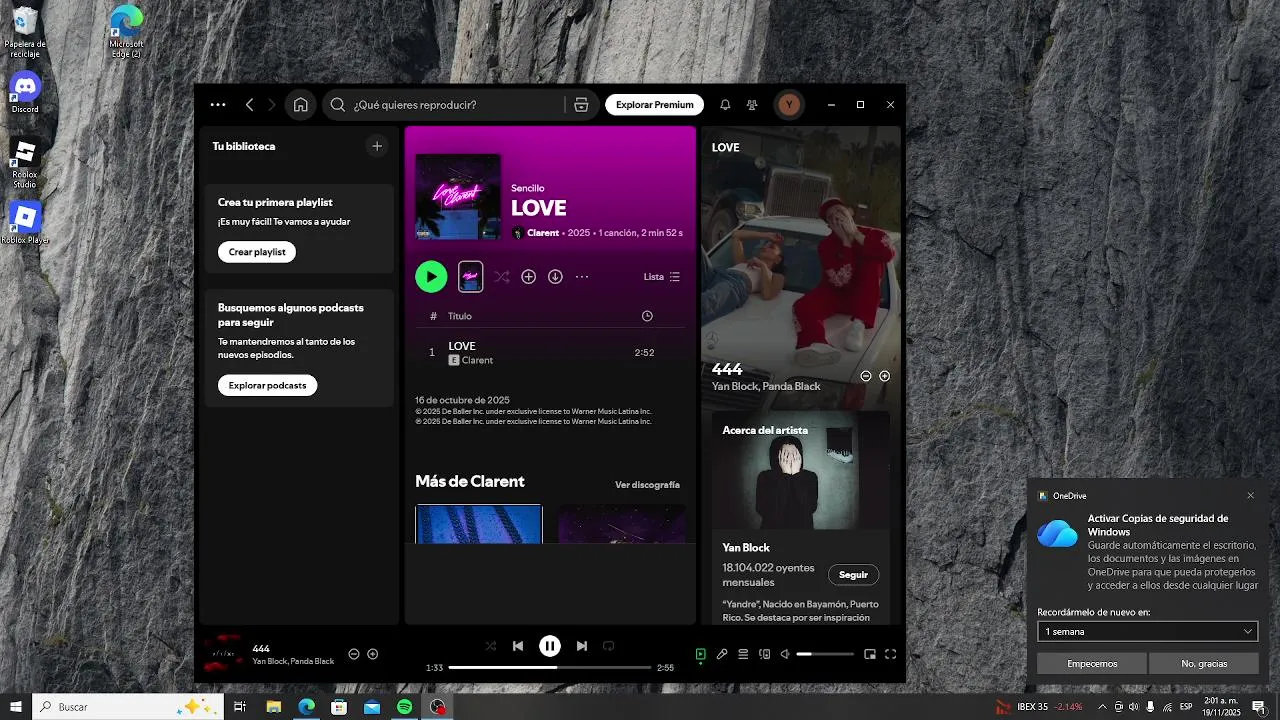The height and width of the screenshot is (720, 1280).
Task: Open the Spotify three-dot main menu
Action: point(218,105)
